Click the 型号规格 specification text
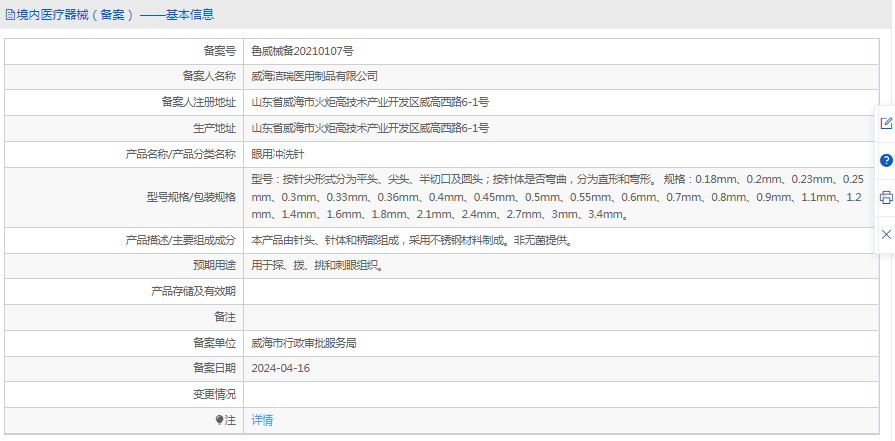 557,197
